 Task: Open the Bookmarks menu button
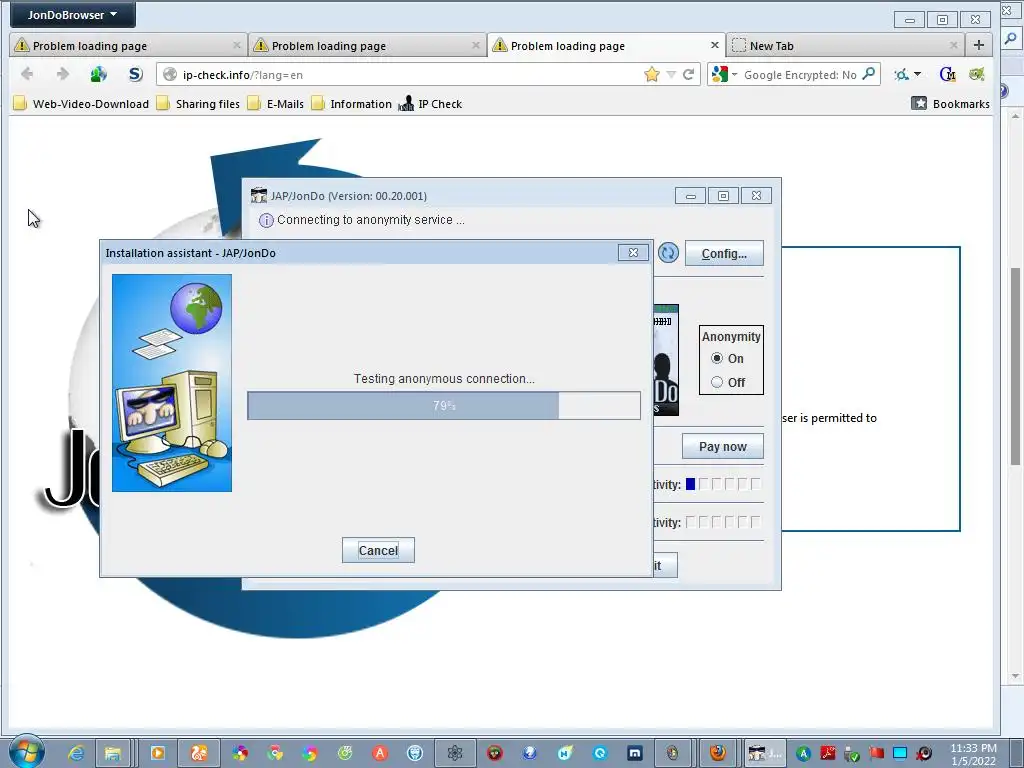pos(950,104)
